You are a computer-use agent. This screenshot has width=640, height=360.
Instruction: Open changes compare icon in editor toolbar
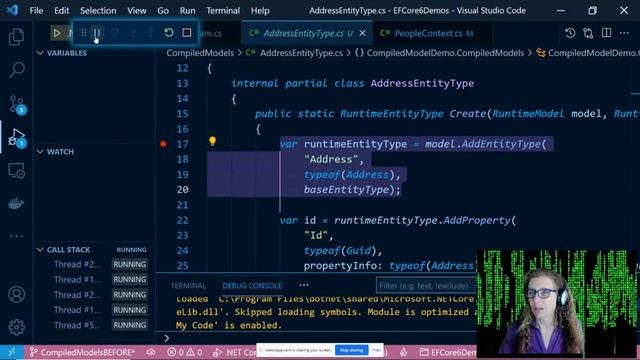tap(588, 33)
